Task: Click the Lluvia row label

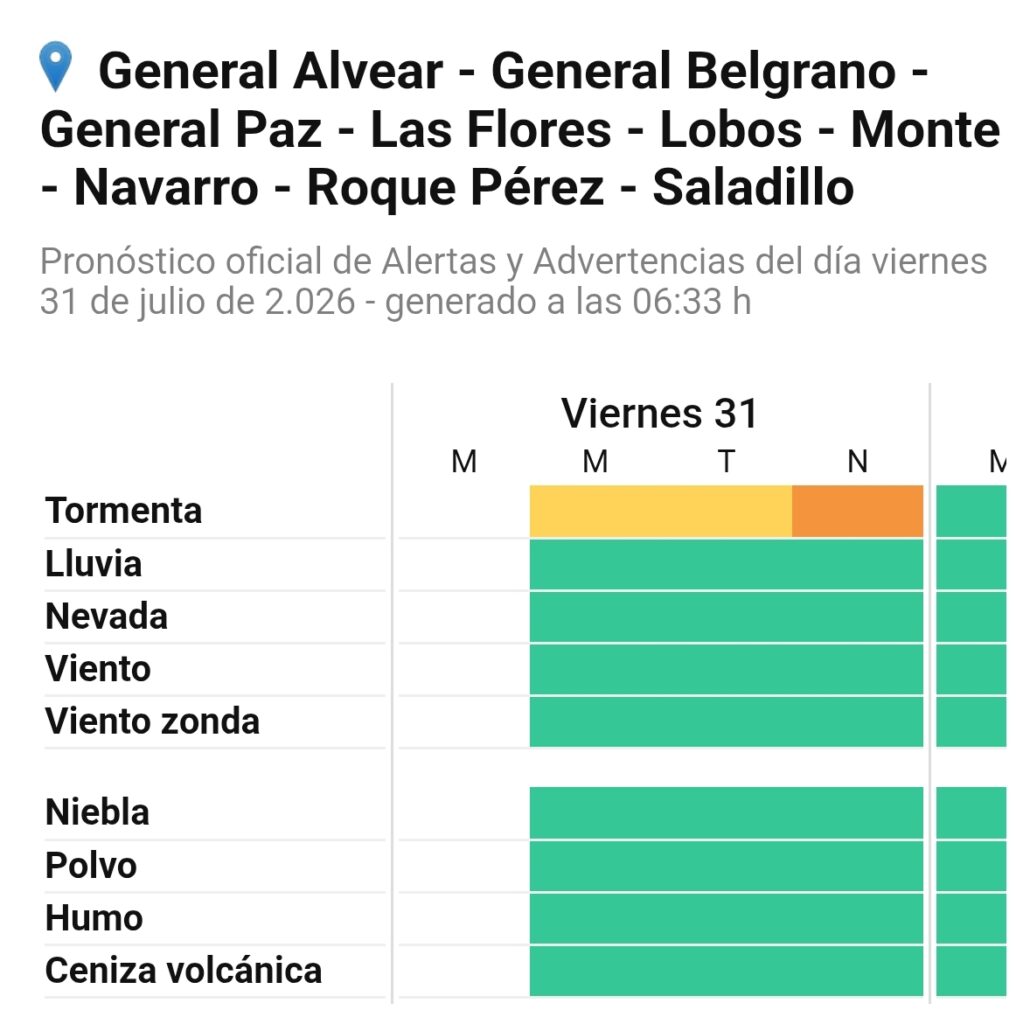Action: click(93, 564)
